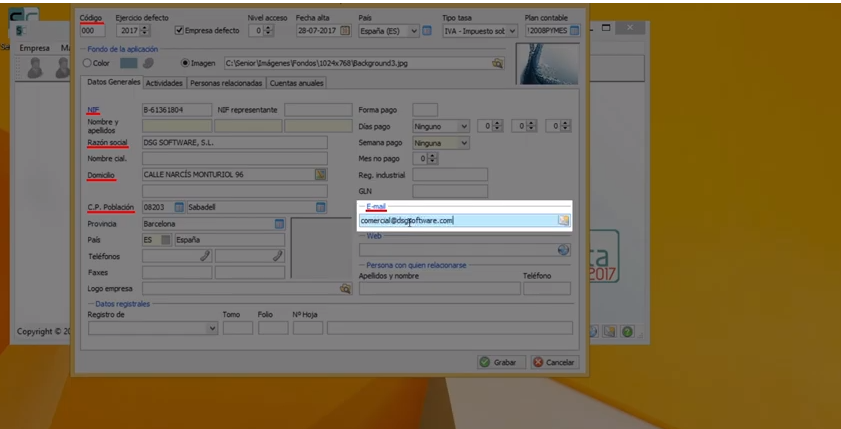Screen dimensions: 841x429
Task: Open the Cuentas anuales tab
Action: click(297, 83)
